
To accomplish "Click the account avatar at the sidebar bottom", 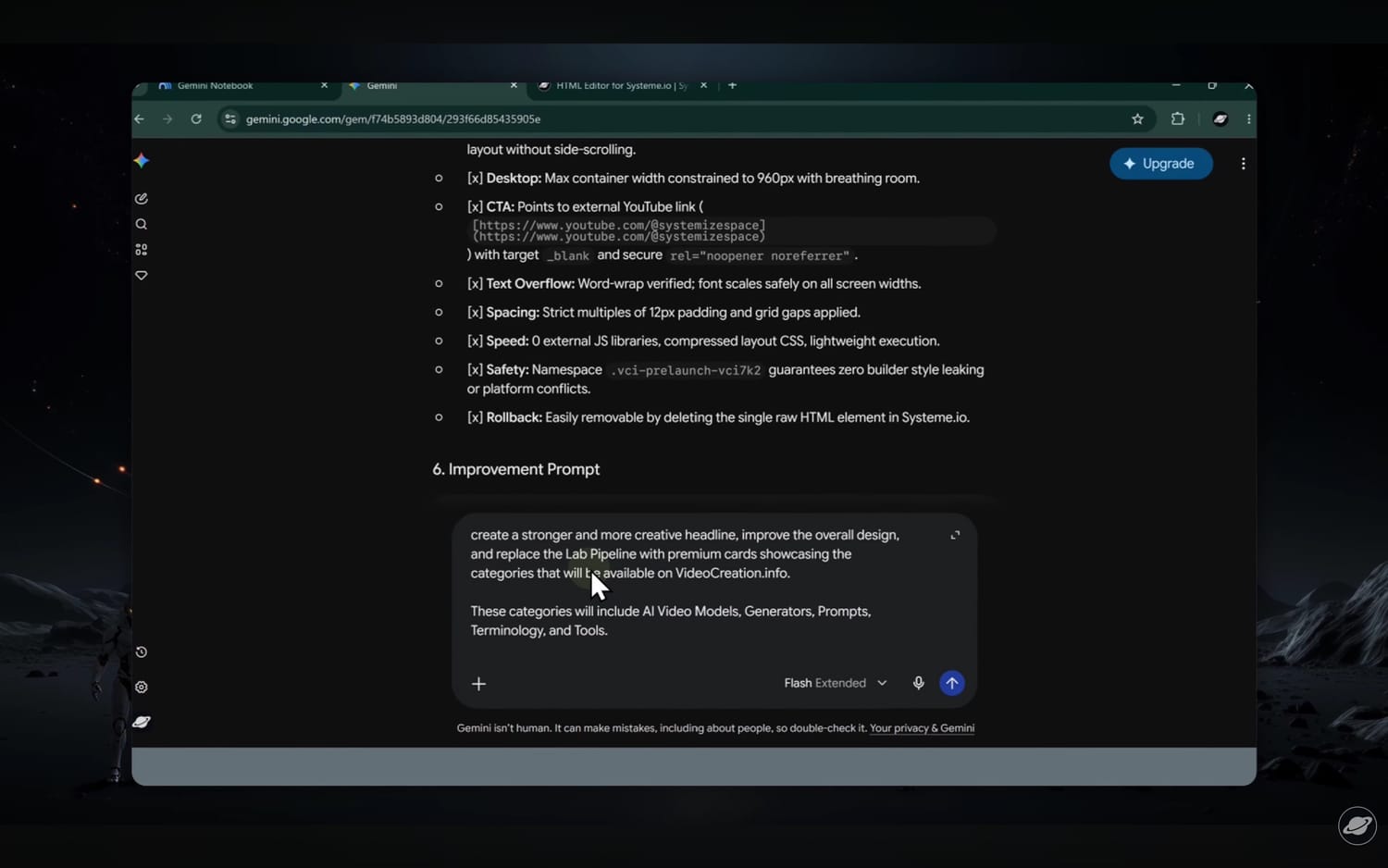I will tap(142, 723).
